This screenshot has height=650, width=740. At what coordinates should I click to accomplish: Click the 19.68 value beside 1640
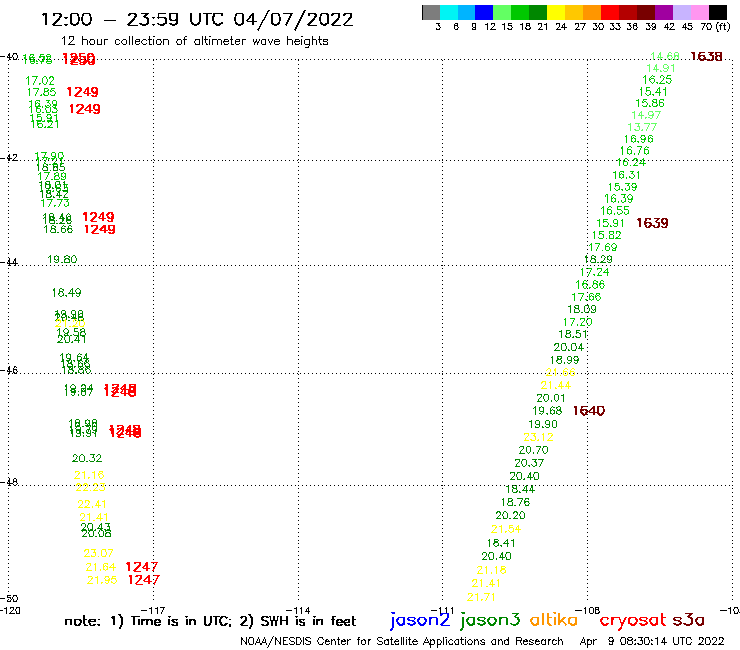pyautogui.click(x=547, y=411)
